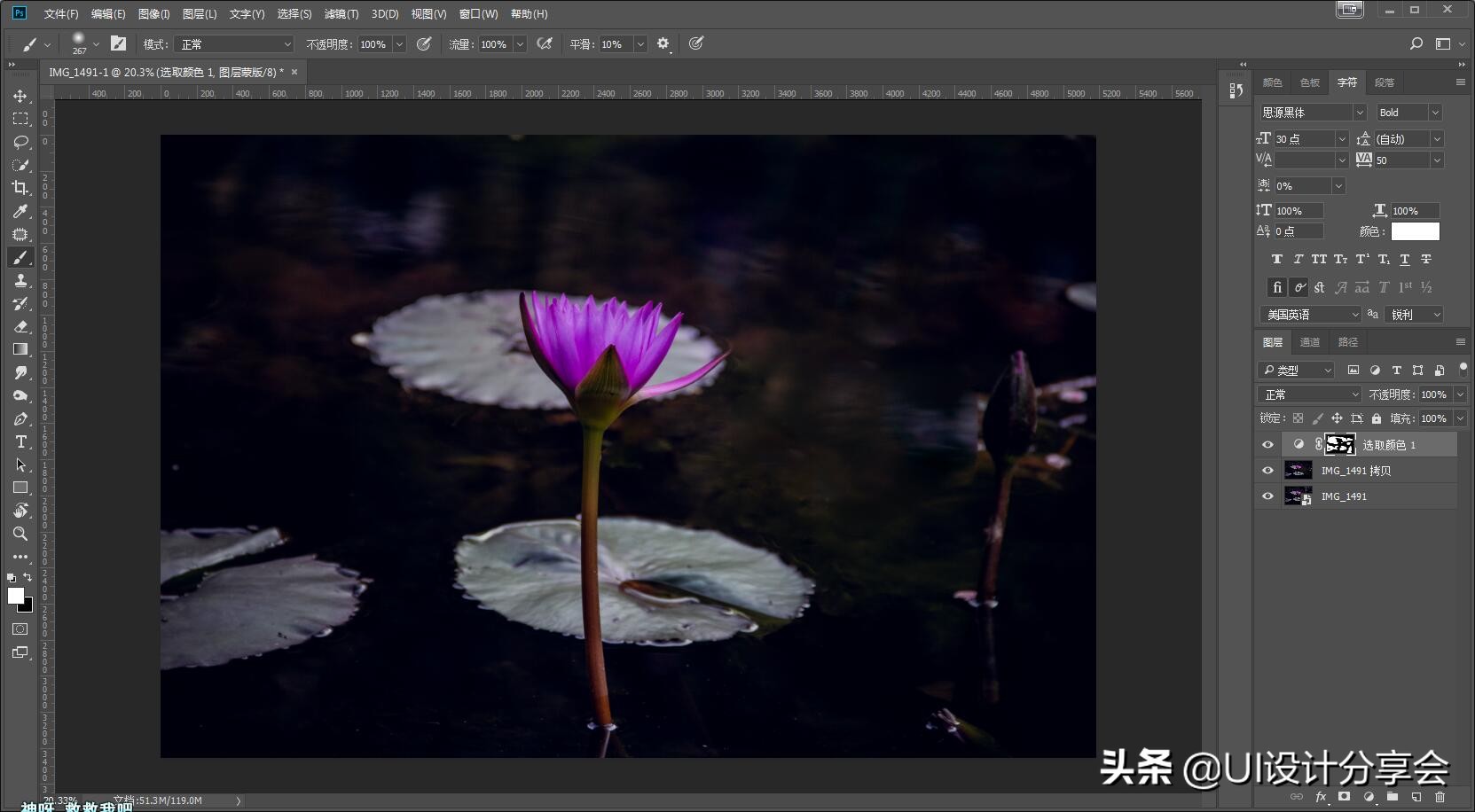The image size is (1475, 812).
Task: Toggle visibility of the IMG_1491 layer
Action: (x=1267, y=496)
